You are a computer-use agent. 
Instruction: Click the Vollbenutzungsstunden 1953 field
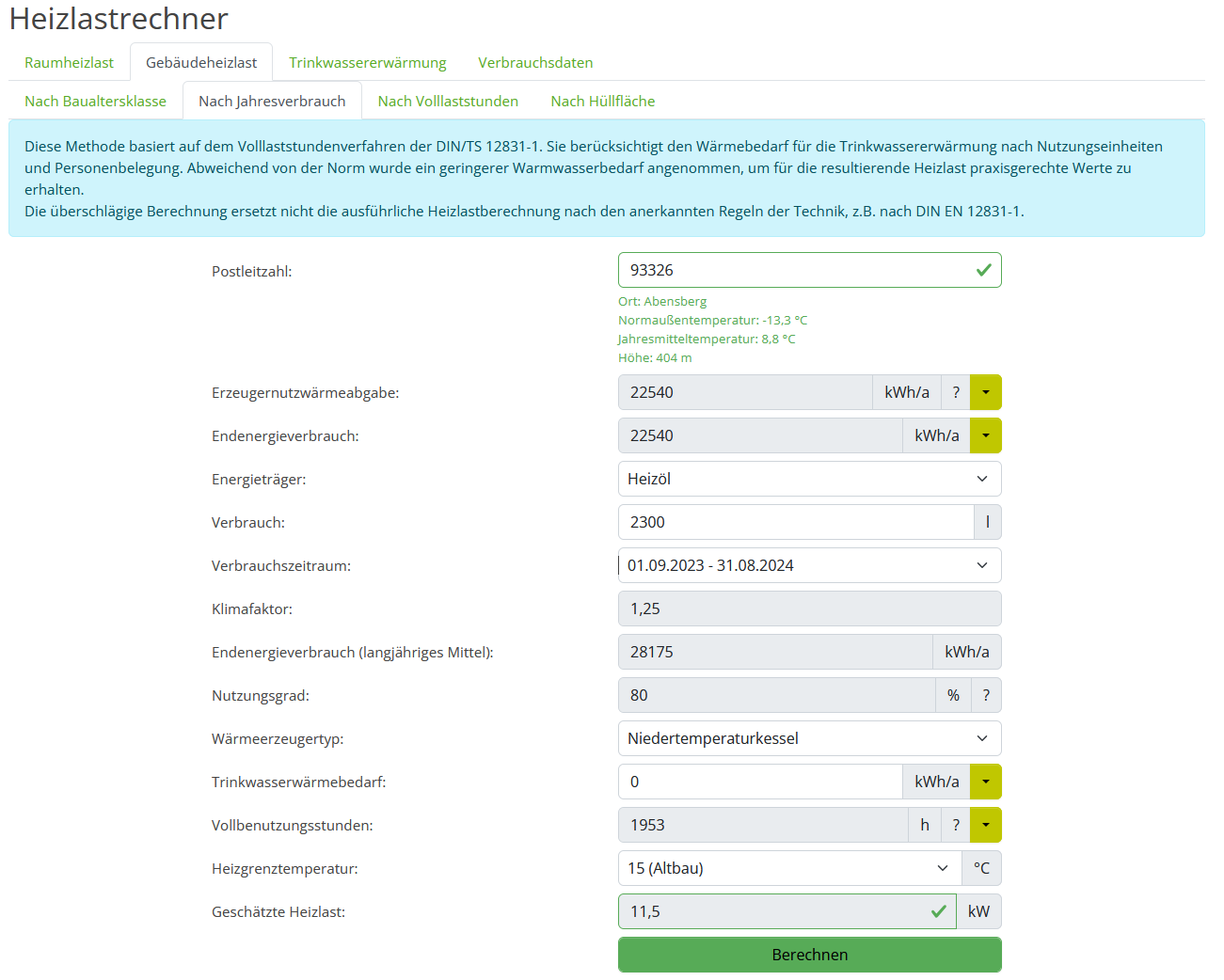[x=763, y=825]
